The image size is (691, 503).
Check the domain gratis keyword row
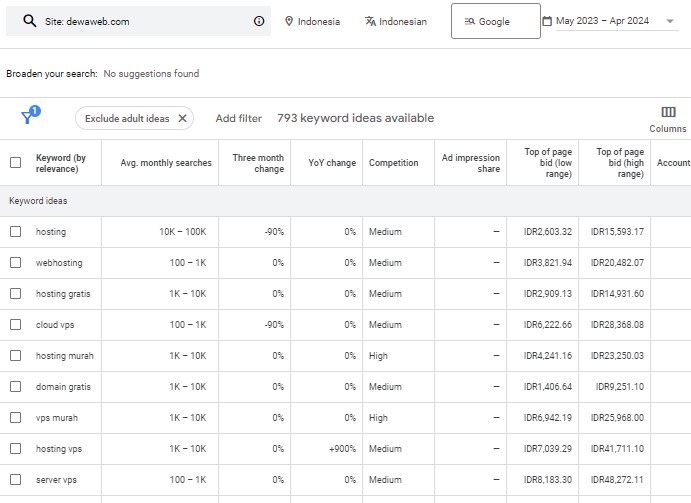pyautogui.click(x=15, y=387)
